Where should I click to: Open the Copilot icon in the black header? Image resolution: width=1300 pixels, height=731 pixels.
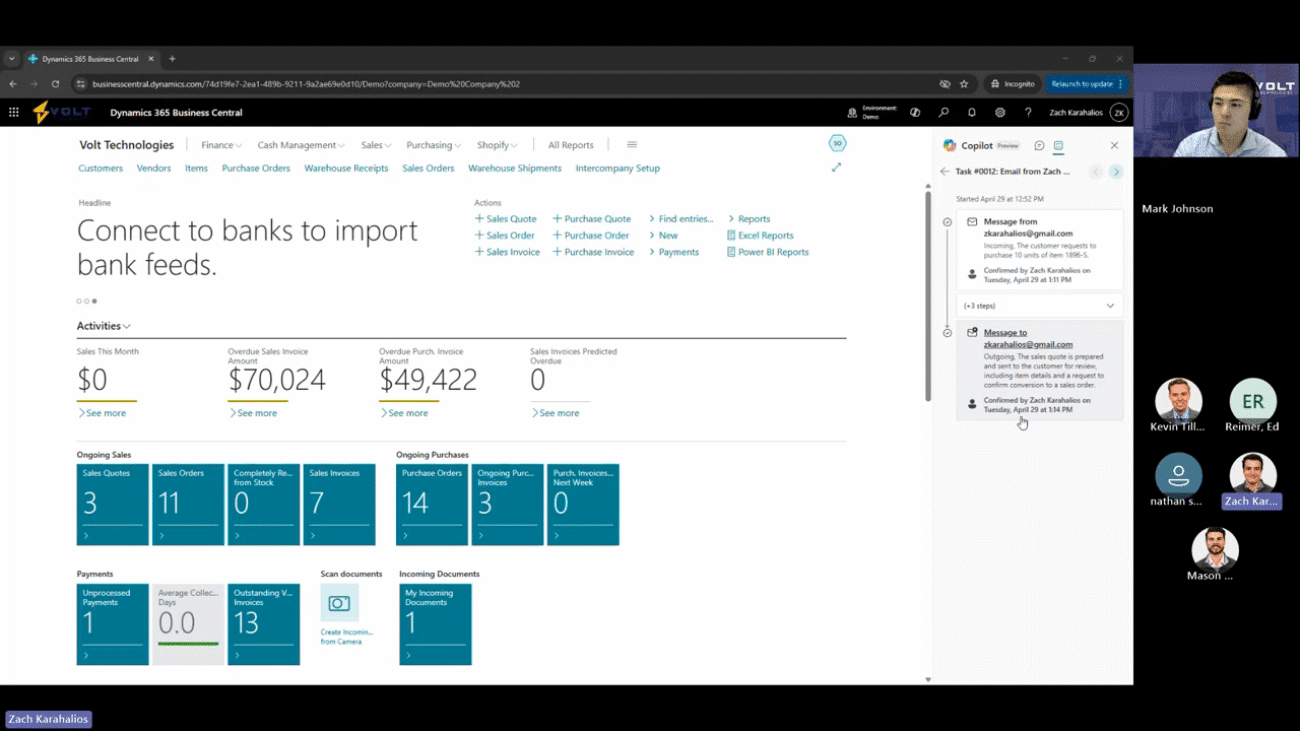pyautogui.click(x=915, y=113)
